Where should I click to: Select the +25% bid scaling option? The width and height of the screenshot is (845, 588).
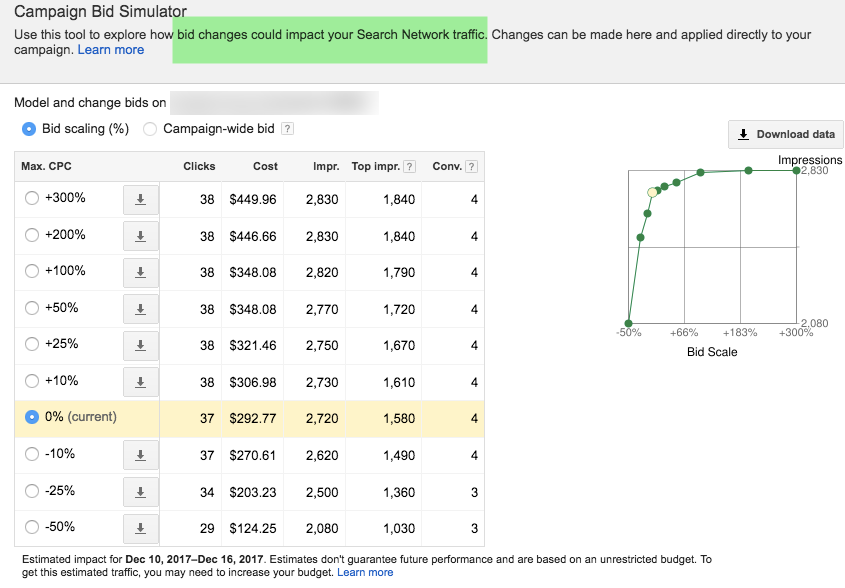(x=30, y=344)
